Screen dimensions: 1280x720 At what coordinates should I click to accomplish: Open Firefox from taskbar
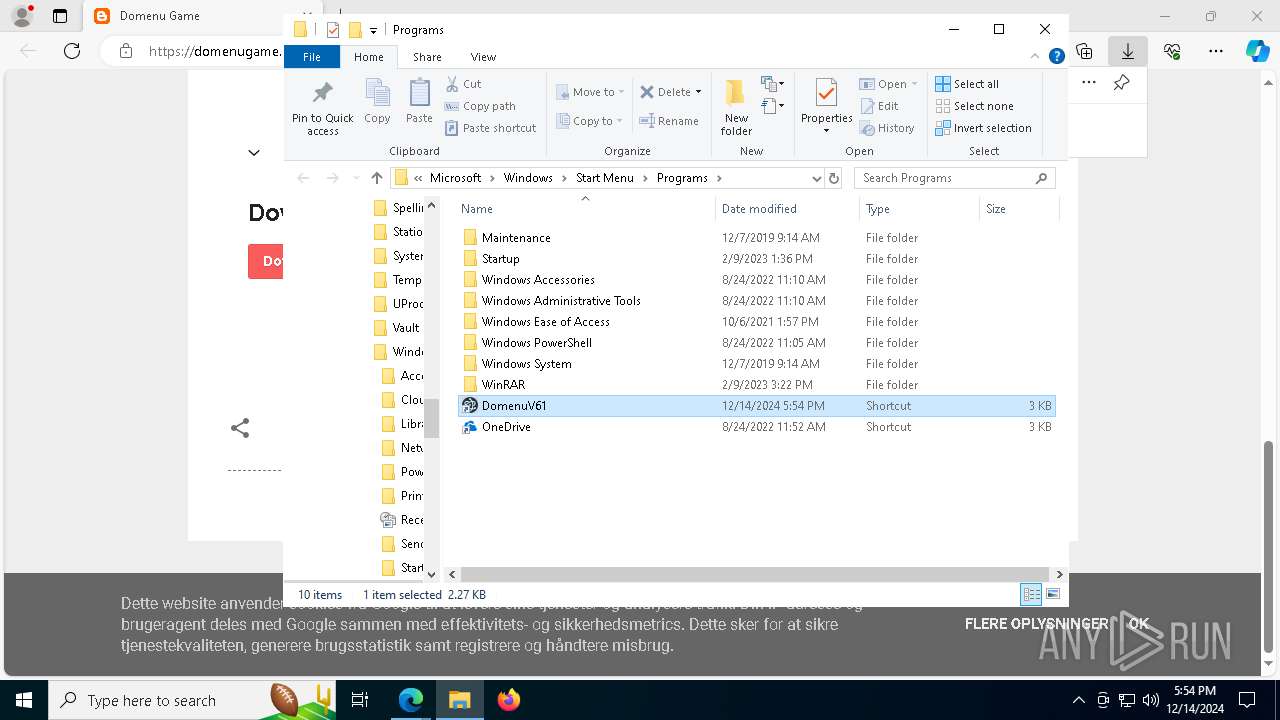509,700
